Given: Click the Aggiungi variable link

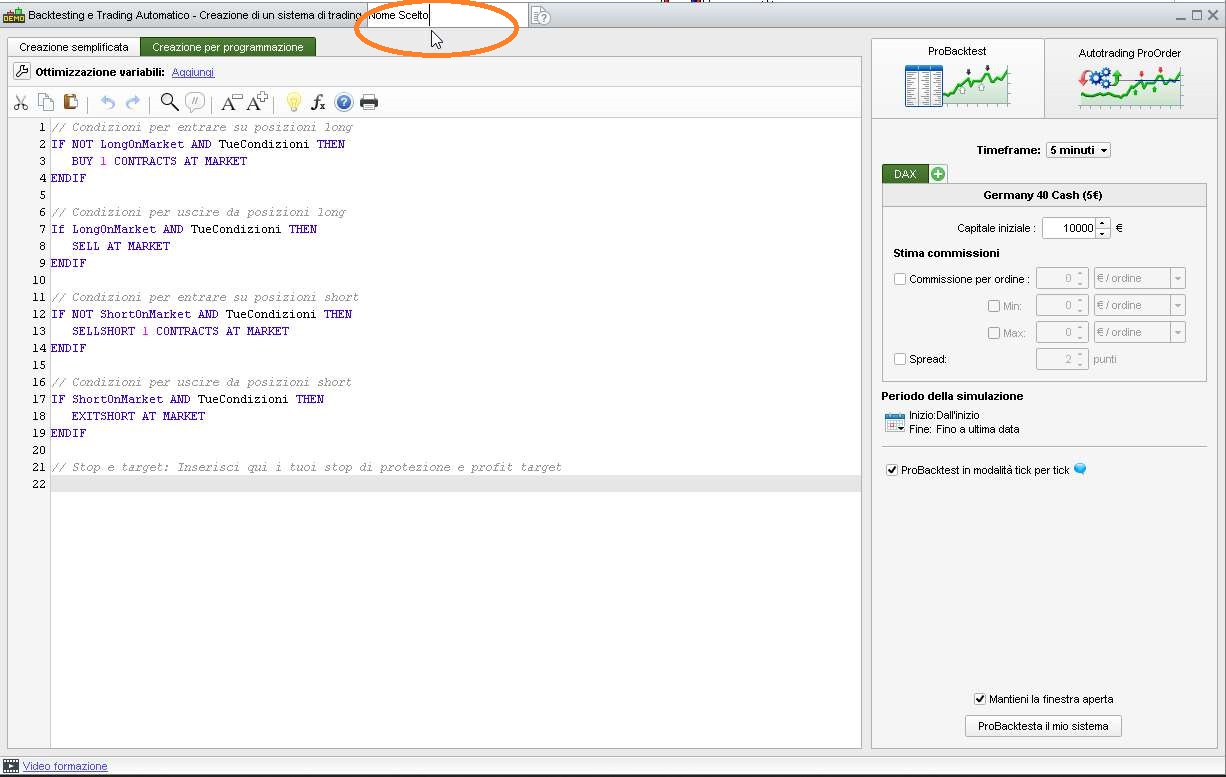Looking at the screenshot, I should point(193,72).
